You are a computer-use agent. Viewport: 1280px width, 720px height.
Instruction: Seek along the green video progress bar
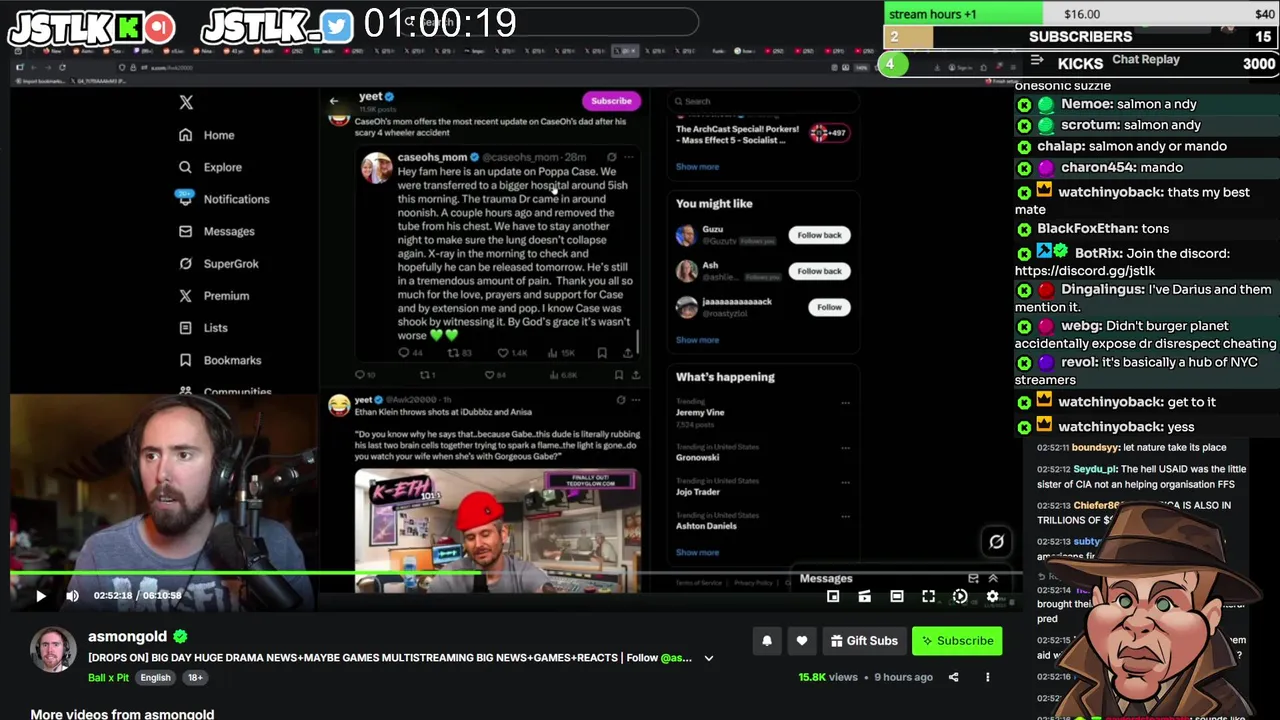click(514, 575)
